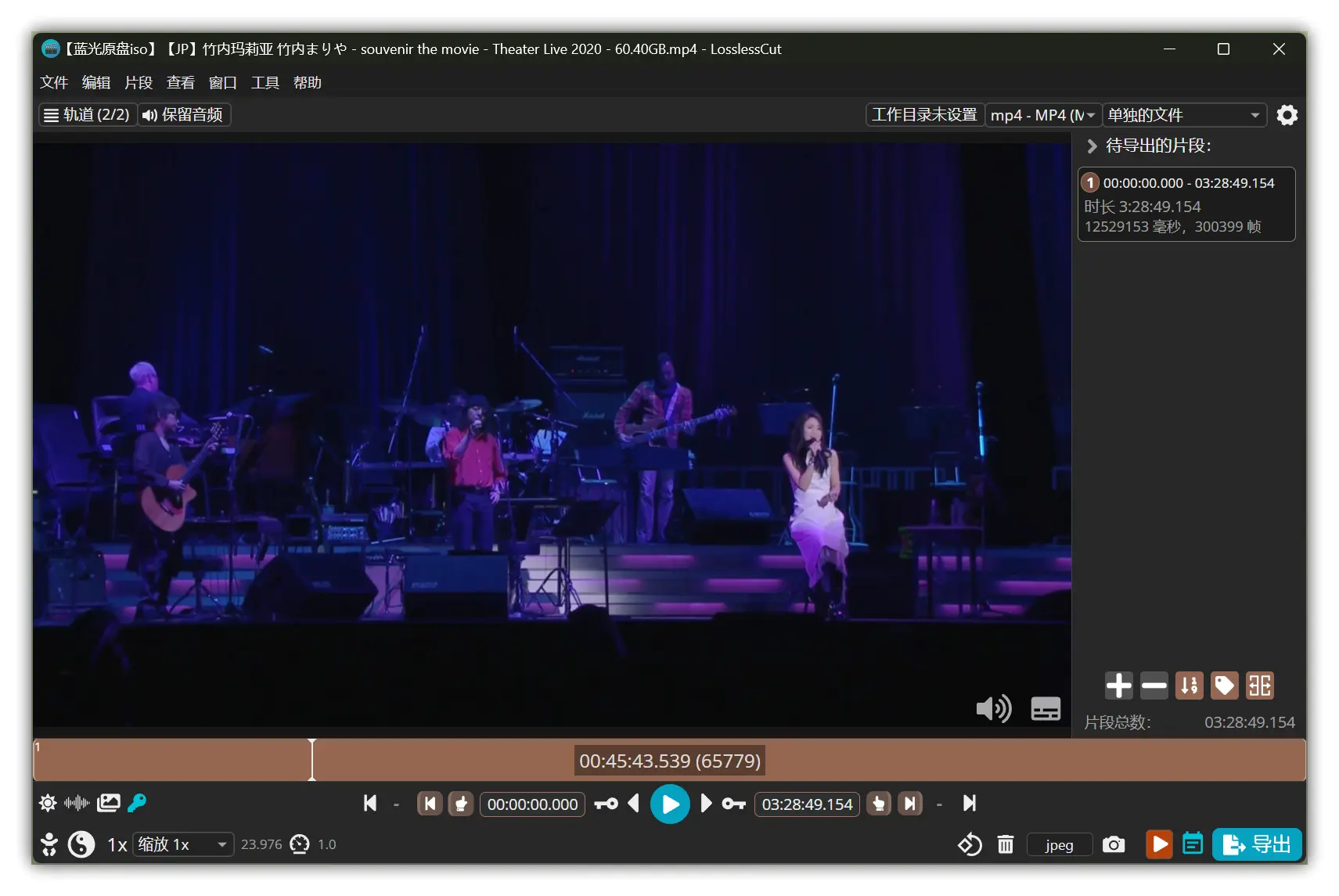
Task: Seek to start of current segment
Action: [x=430, y=804]
